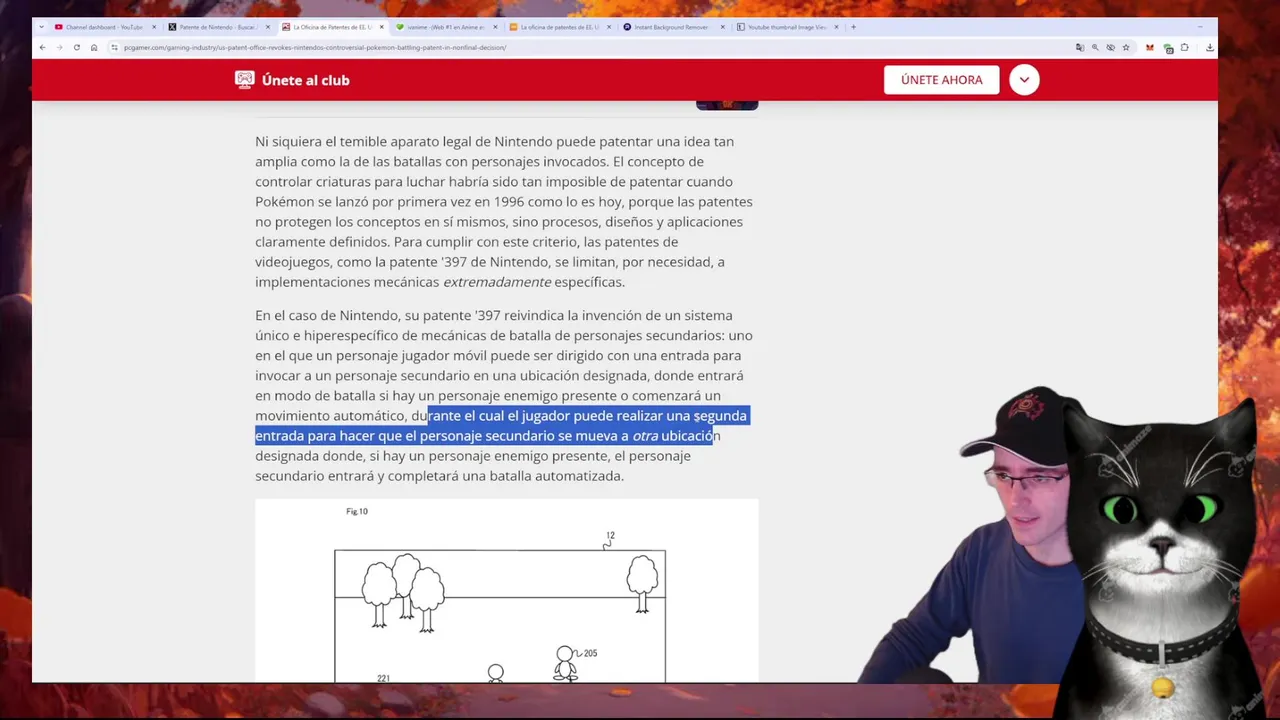This screenshot has height=720, width=1280.
Task: Click the Fig.10 patent diagram image
Action: tap(506, 591)
